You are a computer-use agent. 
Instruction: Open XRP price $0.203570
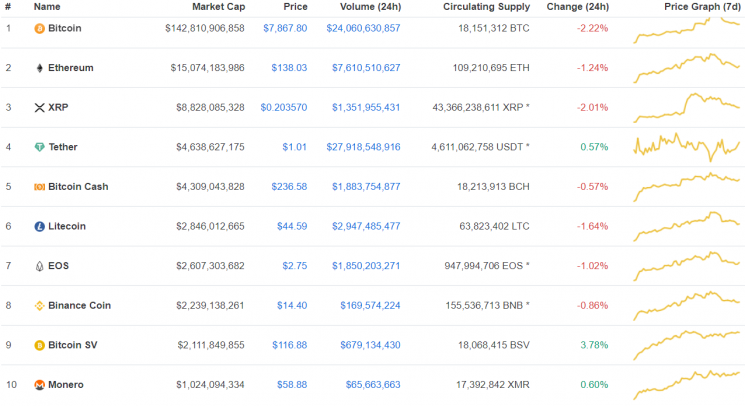284,108
